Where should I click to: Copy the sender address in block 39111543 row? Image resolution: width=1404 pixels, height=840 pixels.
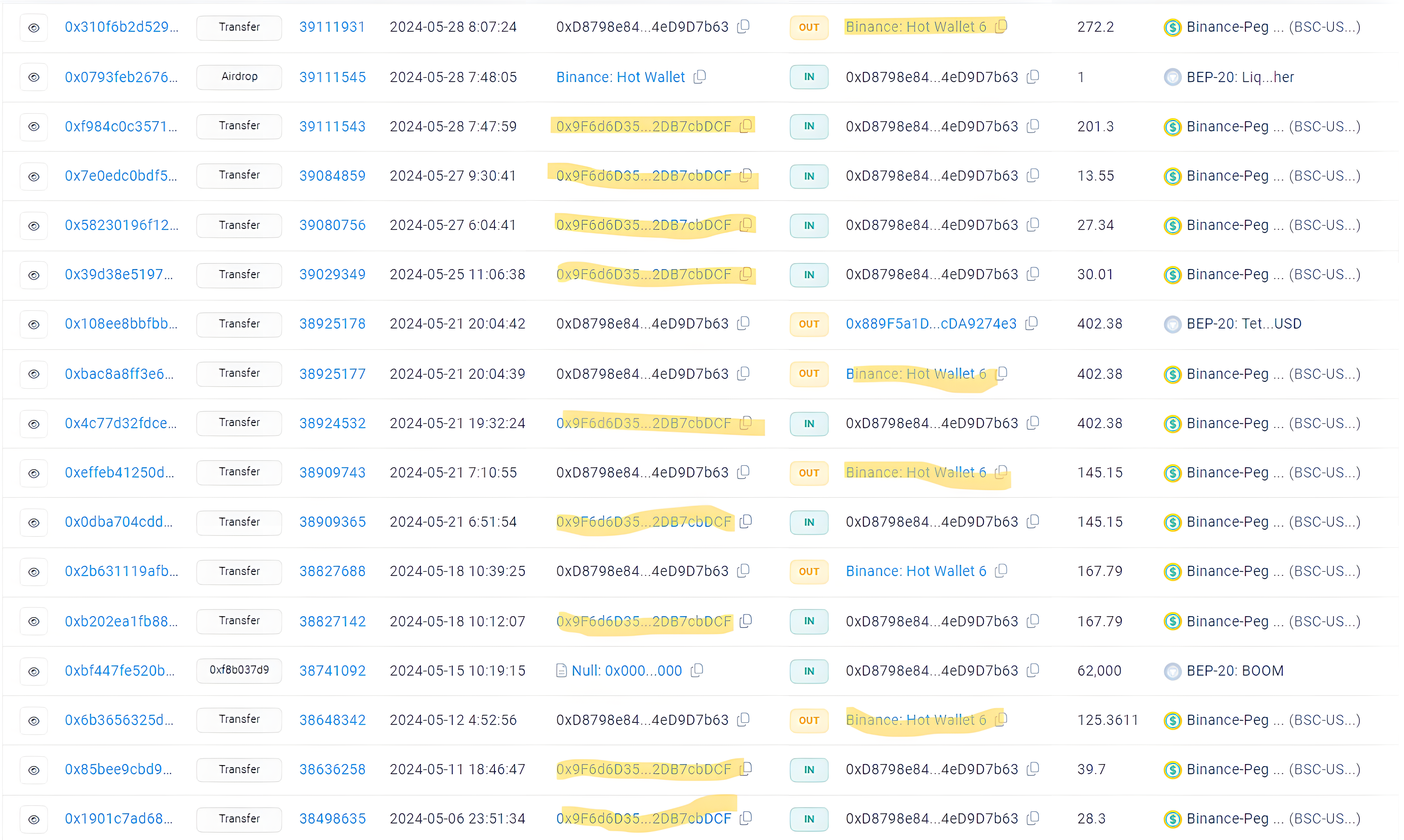point(746,126)
